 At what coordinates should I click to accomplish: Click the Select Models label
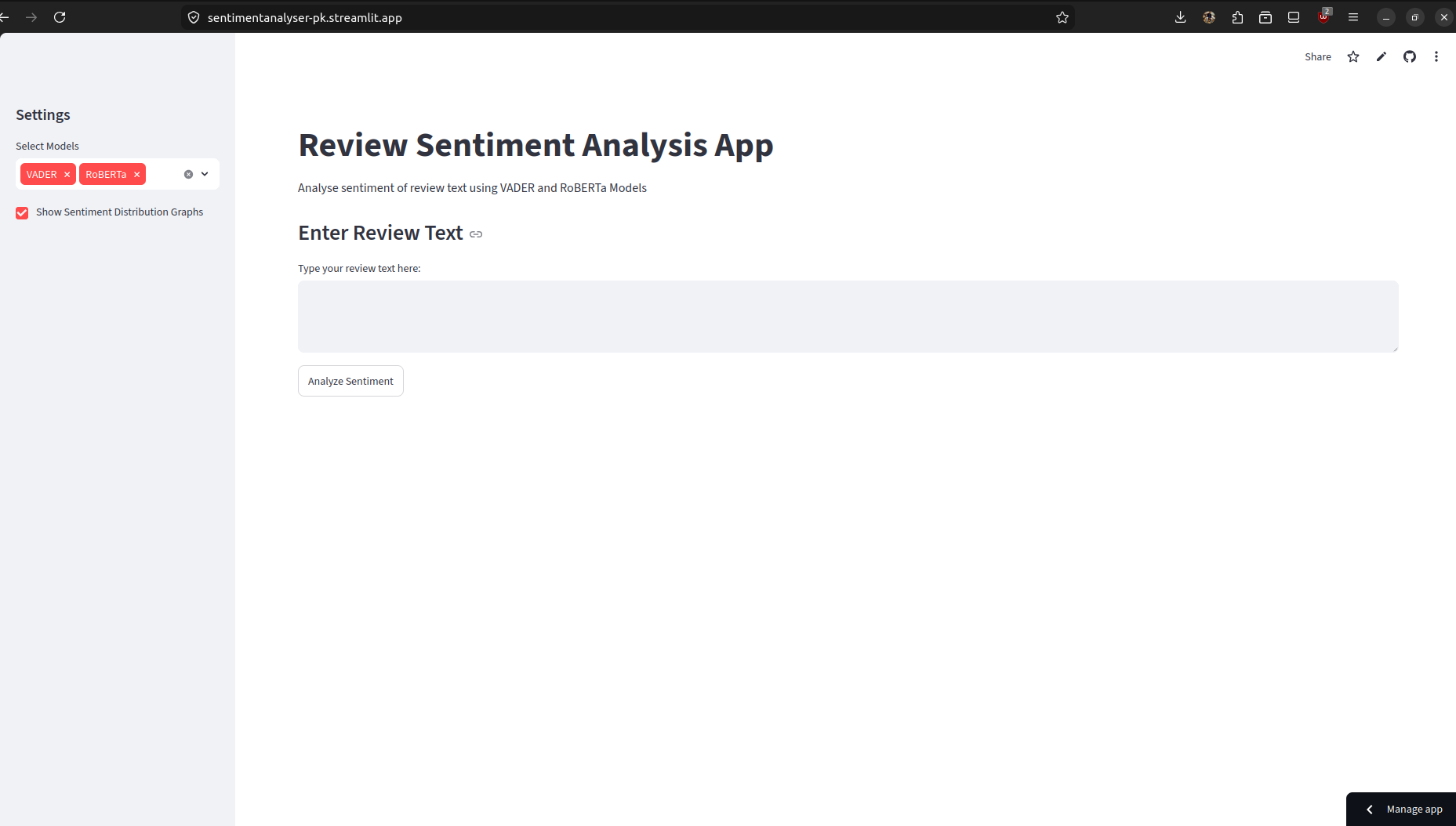tap(47, 146)
